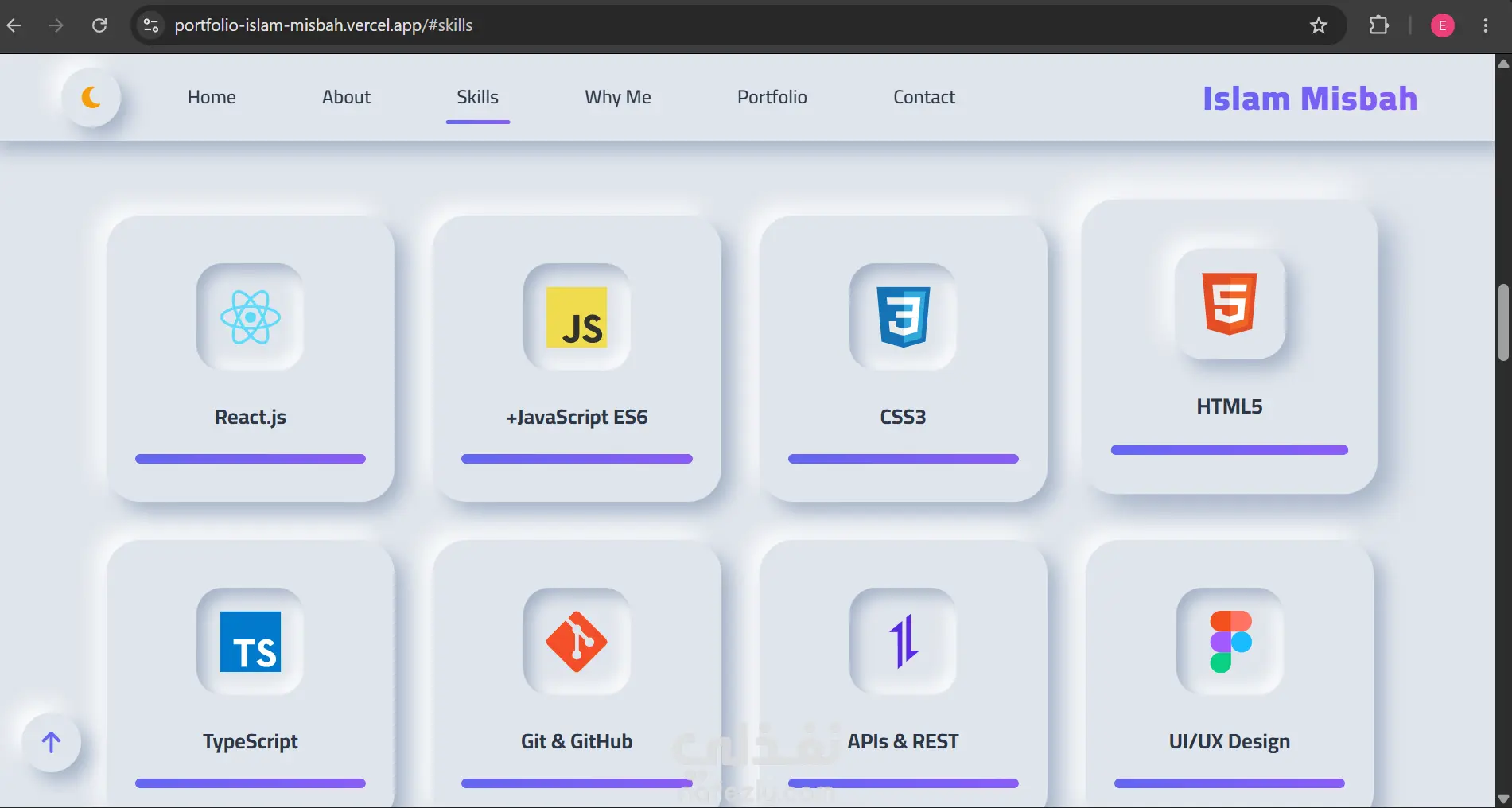
Task: Click the +JavaScript ES6 skill label
Action: (577, 418)
